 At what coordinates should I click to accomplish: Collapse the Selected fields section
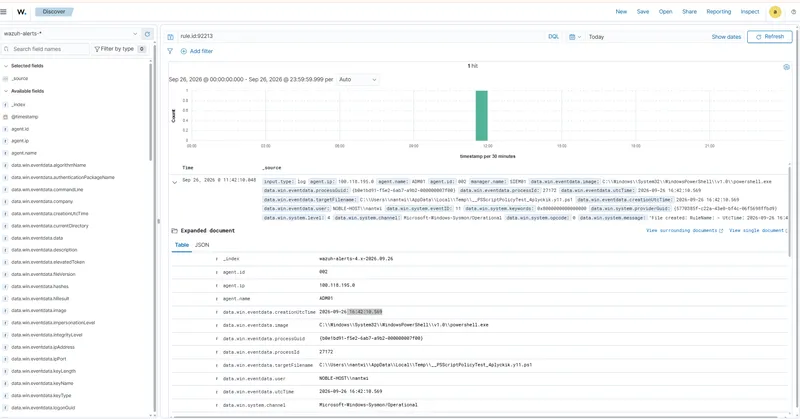point(6,66)
